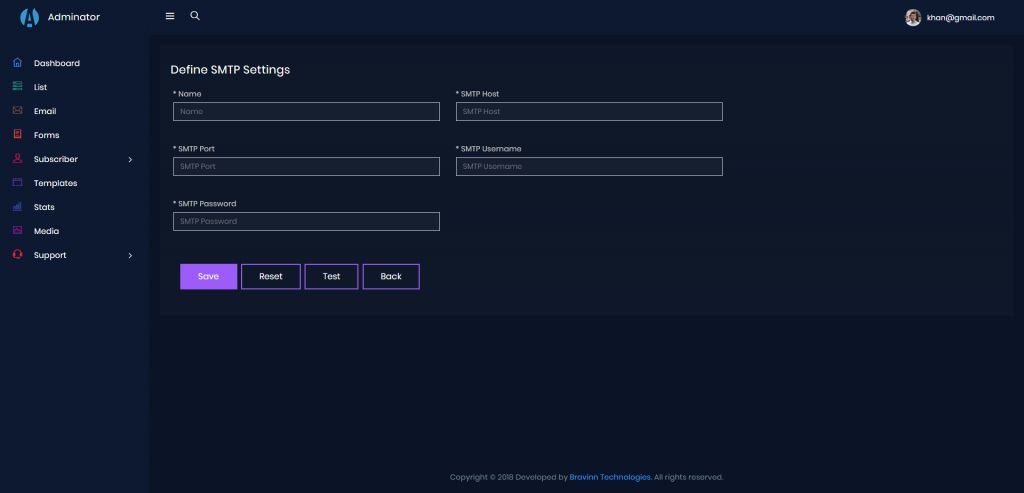This screenshot has height=493, width=1024.
Task: Focus the SMTP Host input field
Action: coord(589,112)
